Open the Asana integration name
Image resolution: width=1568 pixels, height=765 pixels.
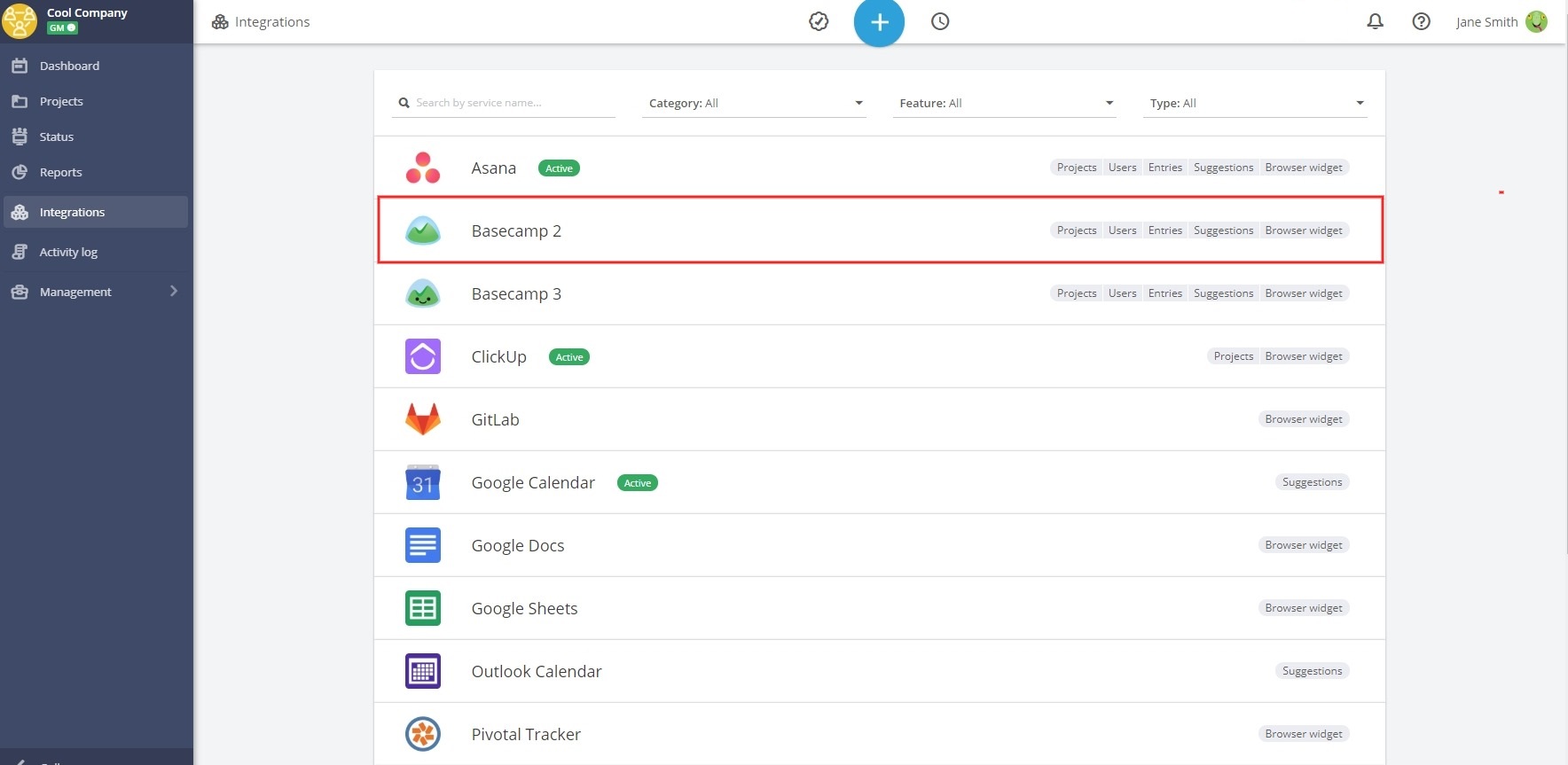pyautogui.click(x=493, y=168)
